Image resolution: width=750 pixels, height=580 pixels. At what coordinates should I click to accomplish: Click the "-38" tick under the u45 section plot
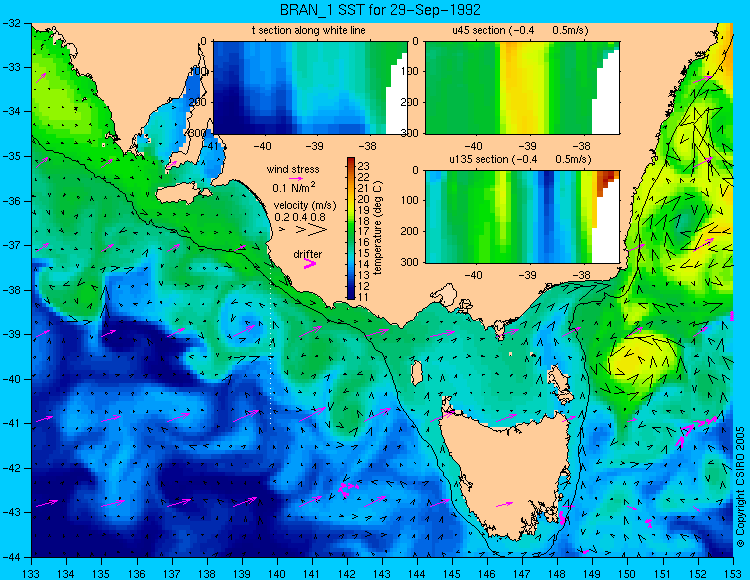click(581, 146)
